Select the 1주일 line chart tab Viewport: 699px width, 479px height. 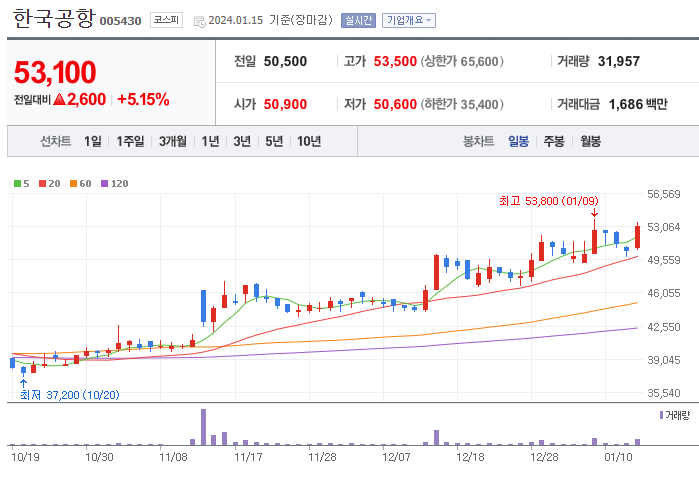point(131,141)
